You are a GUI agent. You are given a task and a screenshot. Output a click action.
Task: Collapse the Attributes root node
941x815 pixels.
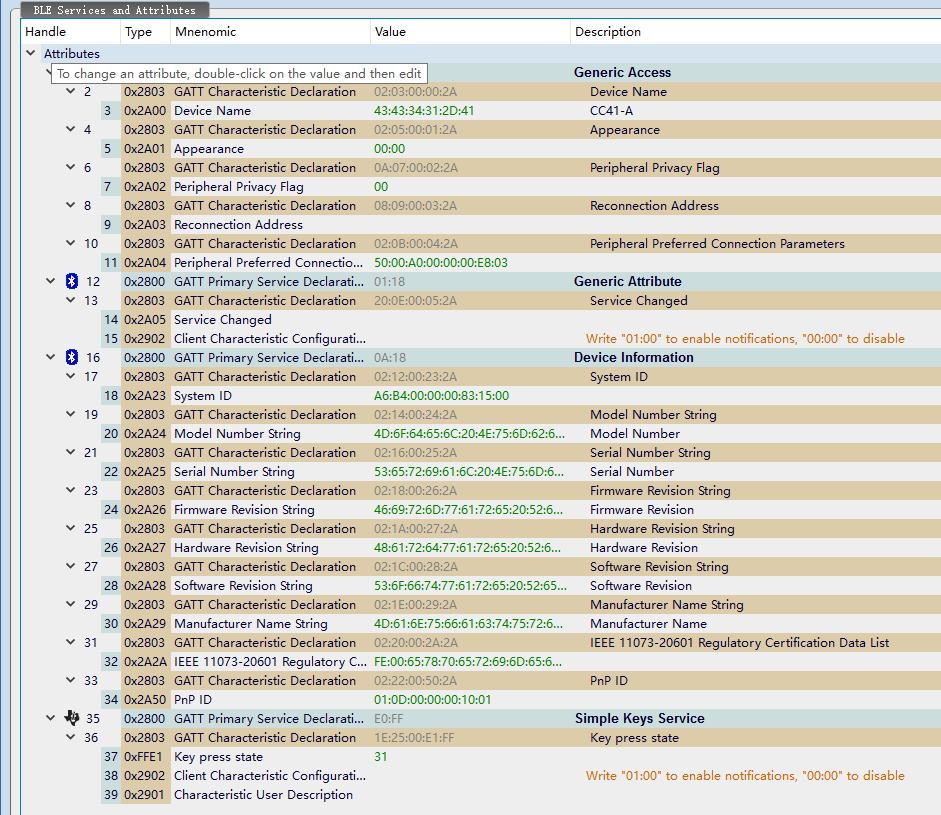tap(31, 54)
